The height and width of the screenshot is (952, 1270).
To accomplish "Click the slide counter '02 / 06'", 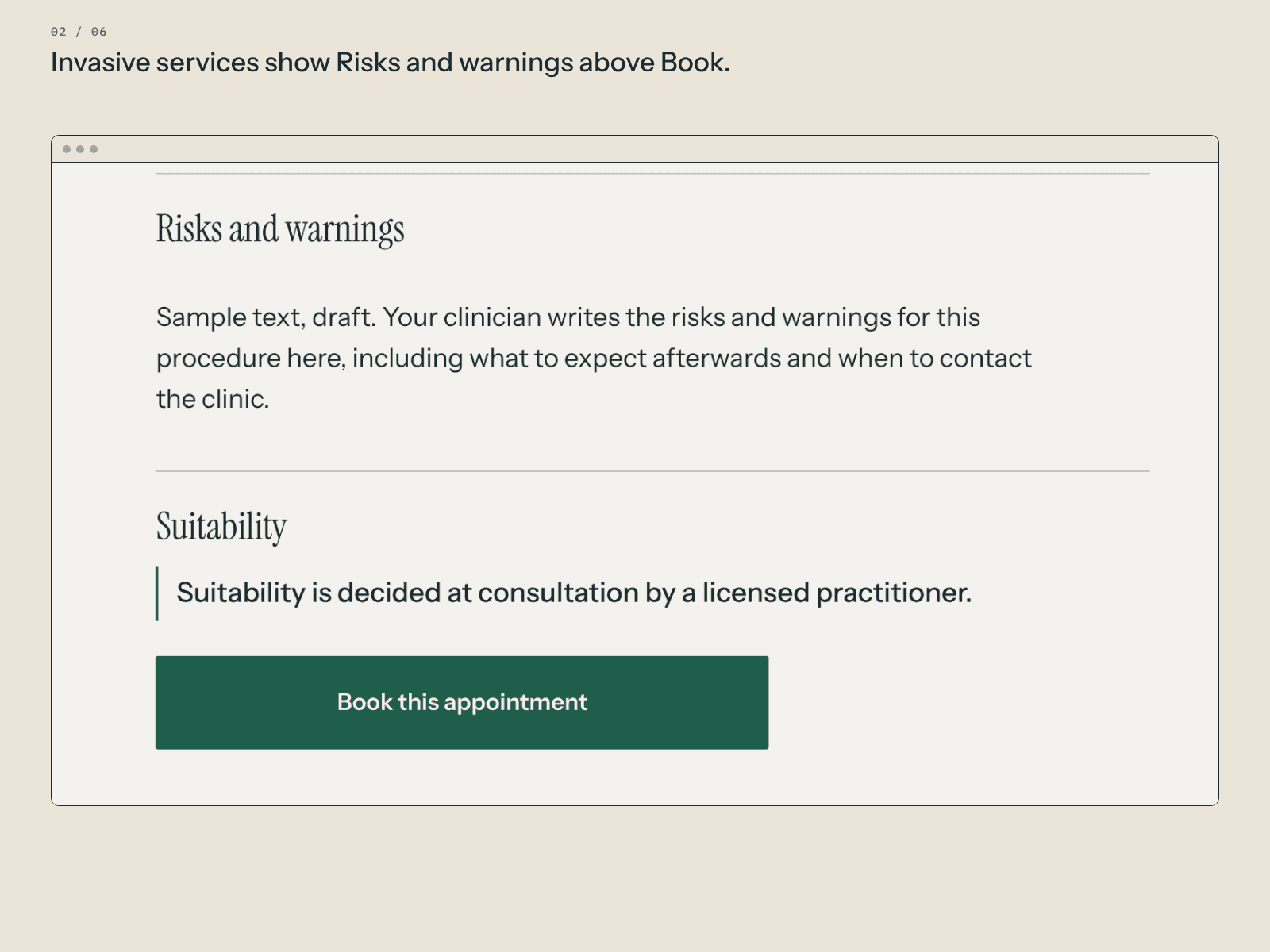I will 79,32.
